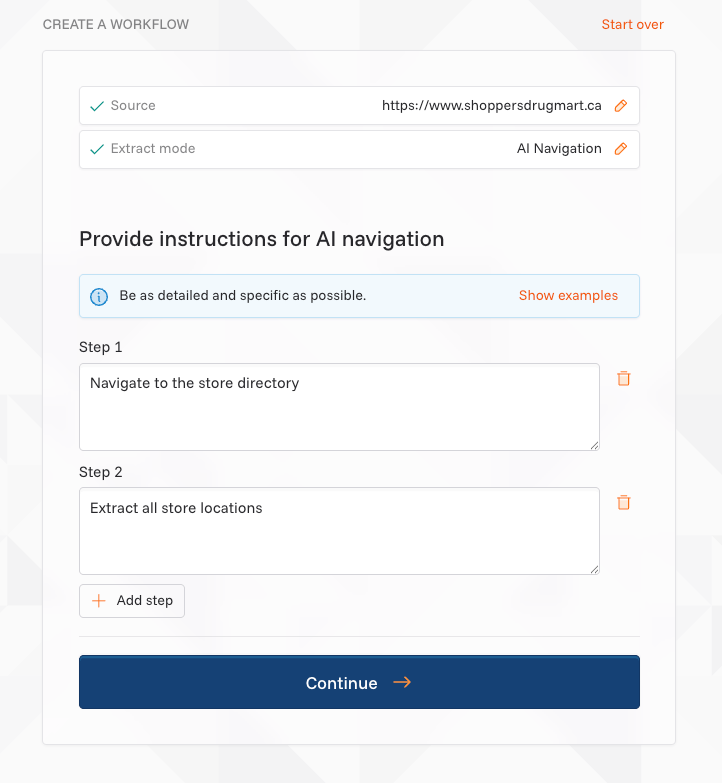Grab the Step 1 textarea resize handle
Viewport: 722px width, 783px height.
coord(594,445)
